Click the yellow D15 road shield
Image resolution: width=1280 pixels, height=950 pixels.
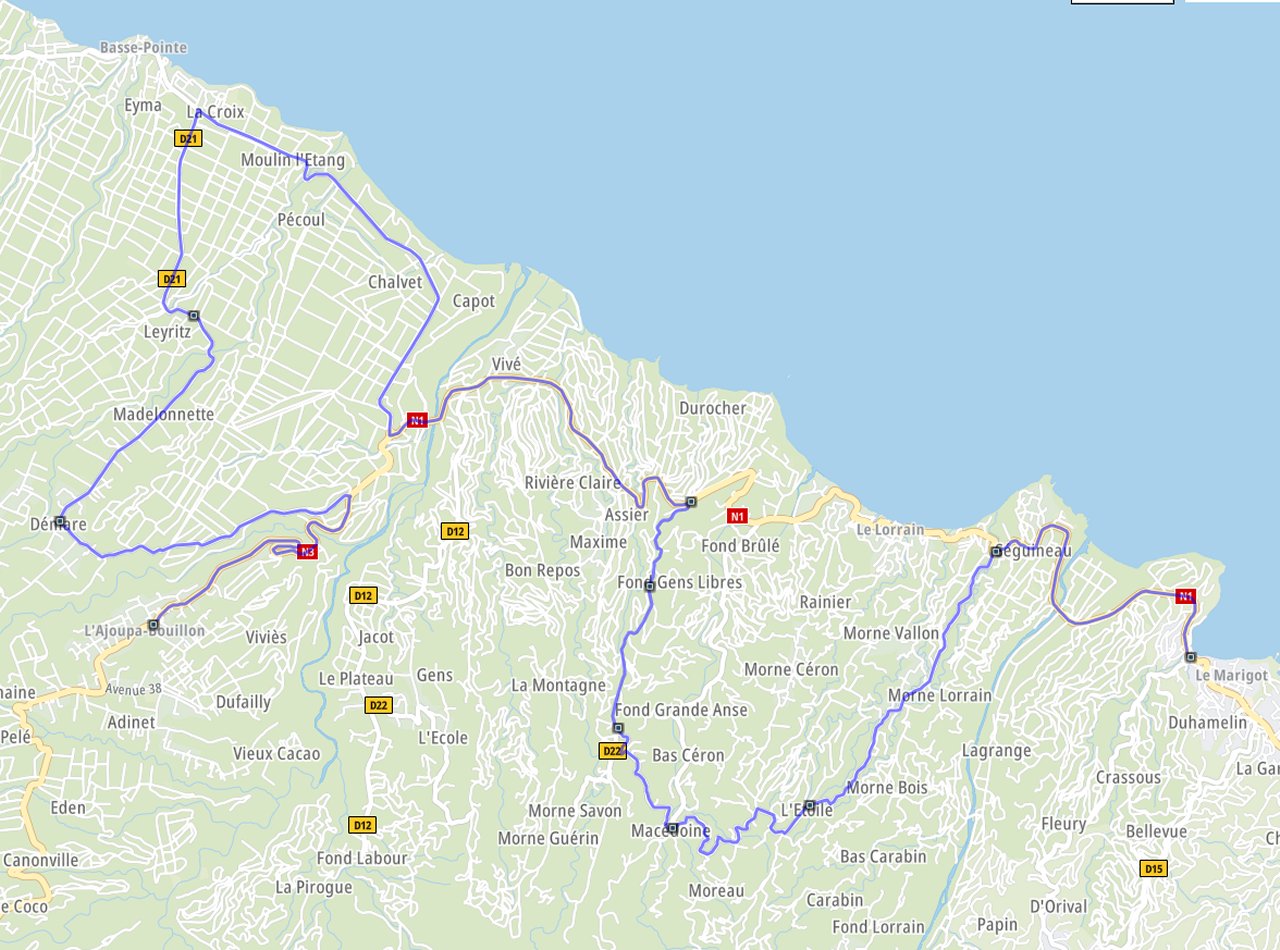click(x=1154, y=869)
